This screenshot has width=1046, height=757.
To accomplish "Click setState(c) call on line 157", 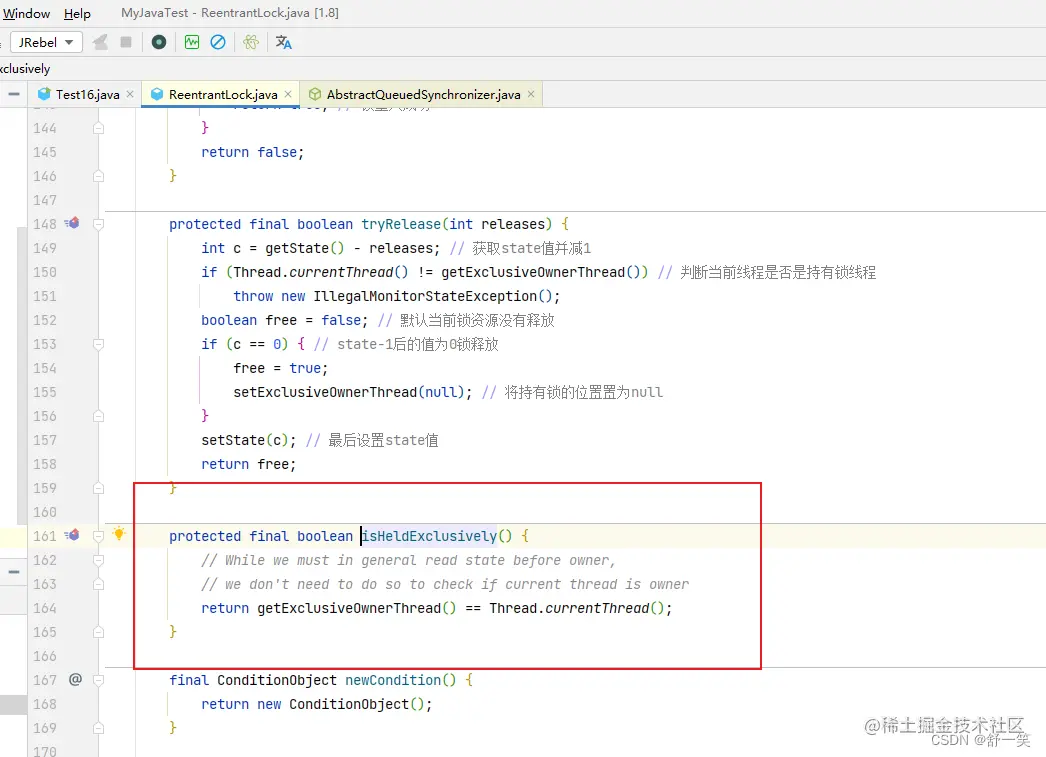I will pos(245,440).
